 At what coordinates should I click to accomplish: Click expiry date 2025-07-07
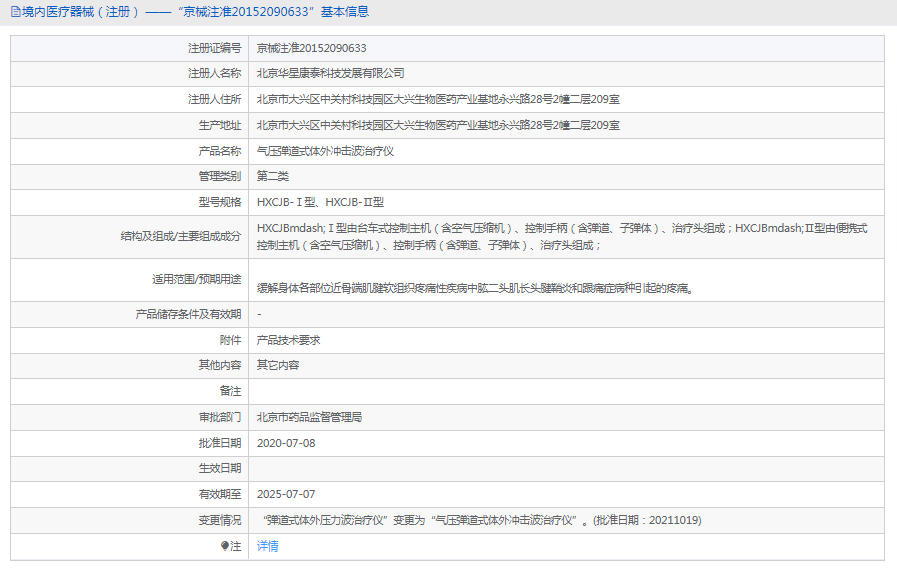286,494
